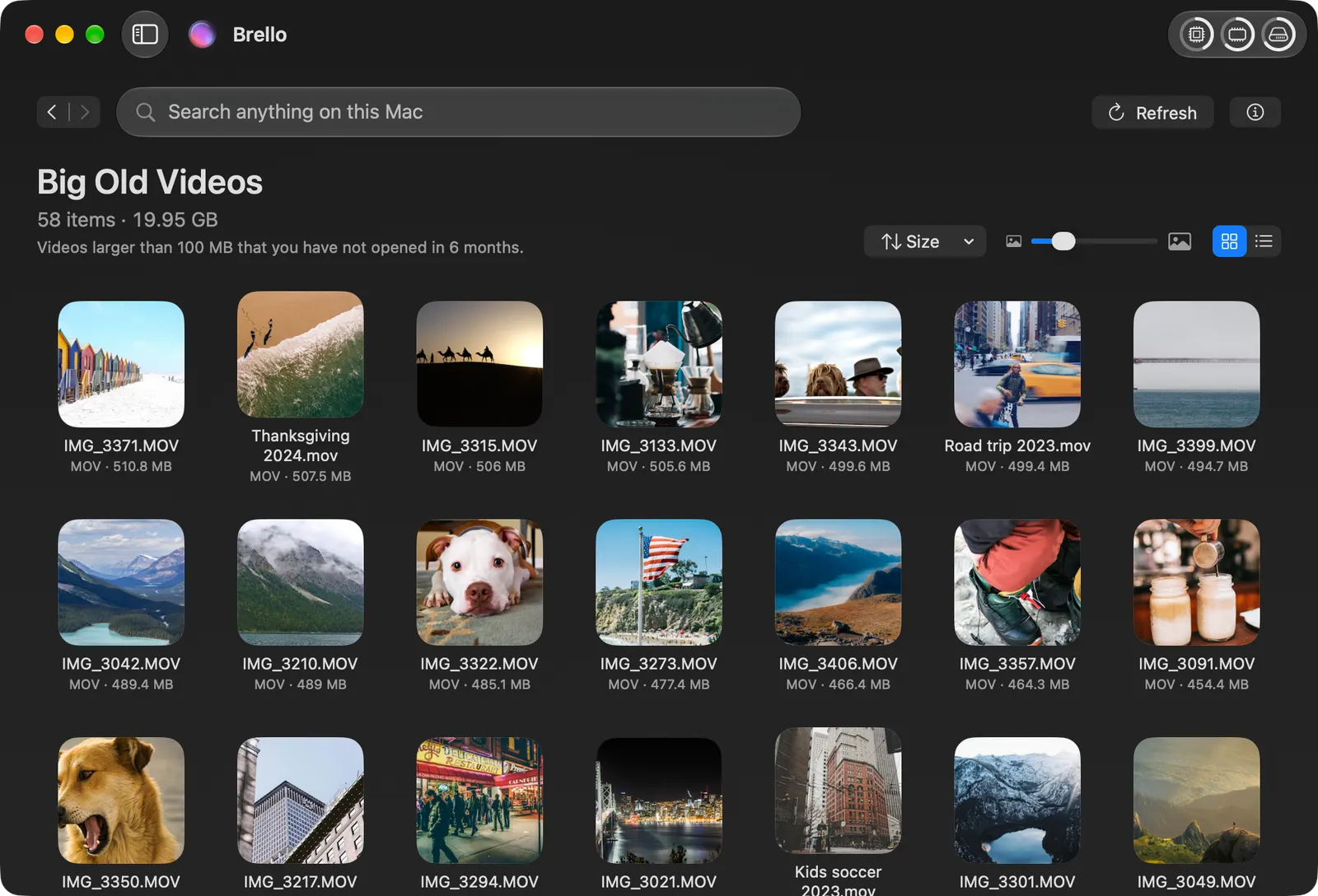Image resolution: width=1318 pixels, height=896 pixels.
Task: Select the IMG_3049.MOV green hills thumbnail
Action: (1196, 800)
